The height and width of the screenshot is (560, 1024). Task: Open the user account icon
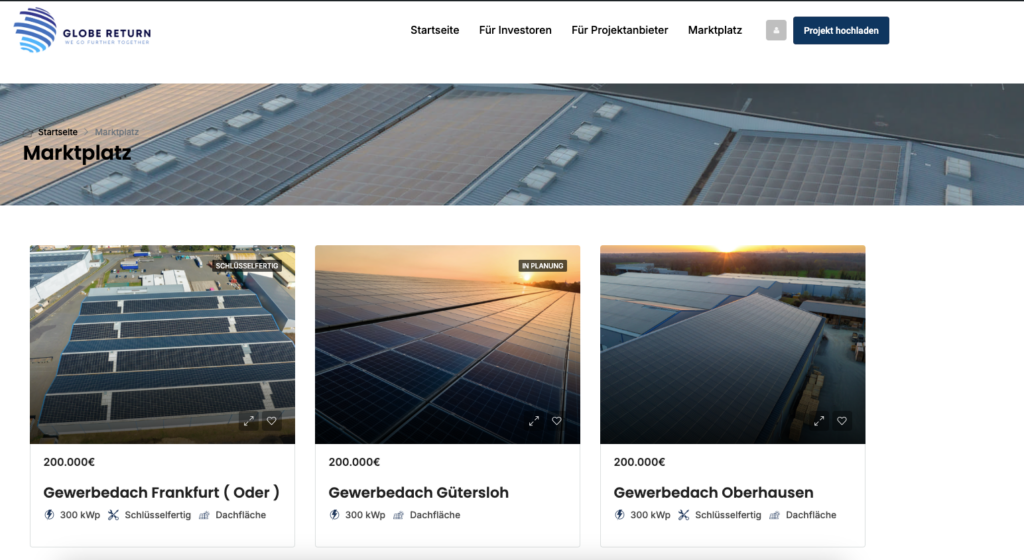776,30
